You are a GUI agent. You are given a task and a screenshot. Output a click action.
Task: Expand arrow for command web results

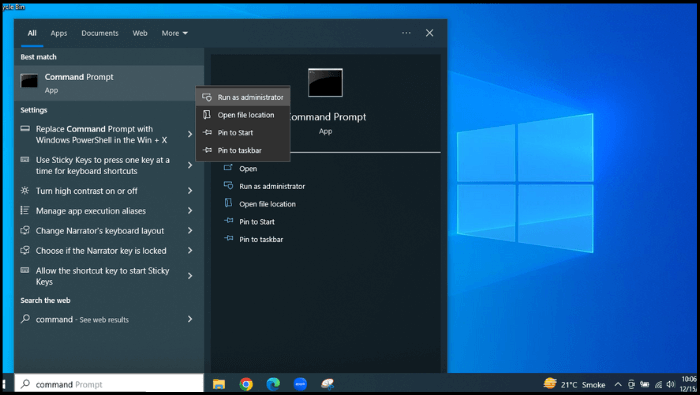coord(190,319)
